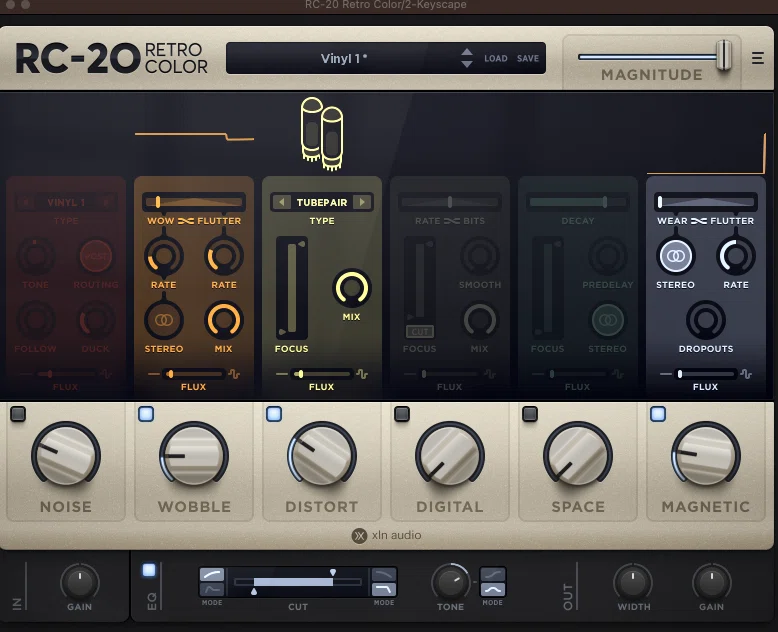The height and width of the screenshot is (632, 778).
Task: Select previous noise type beside VINYL 1
Action: 25,202
